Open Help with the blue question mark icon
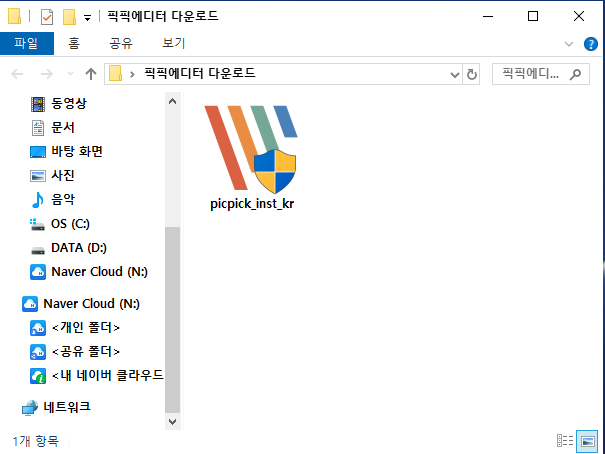Image resolution: width=605 pixels, height=454 pixels. point(591,44)
